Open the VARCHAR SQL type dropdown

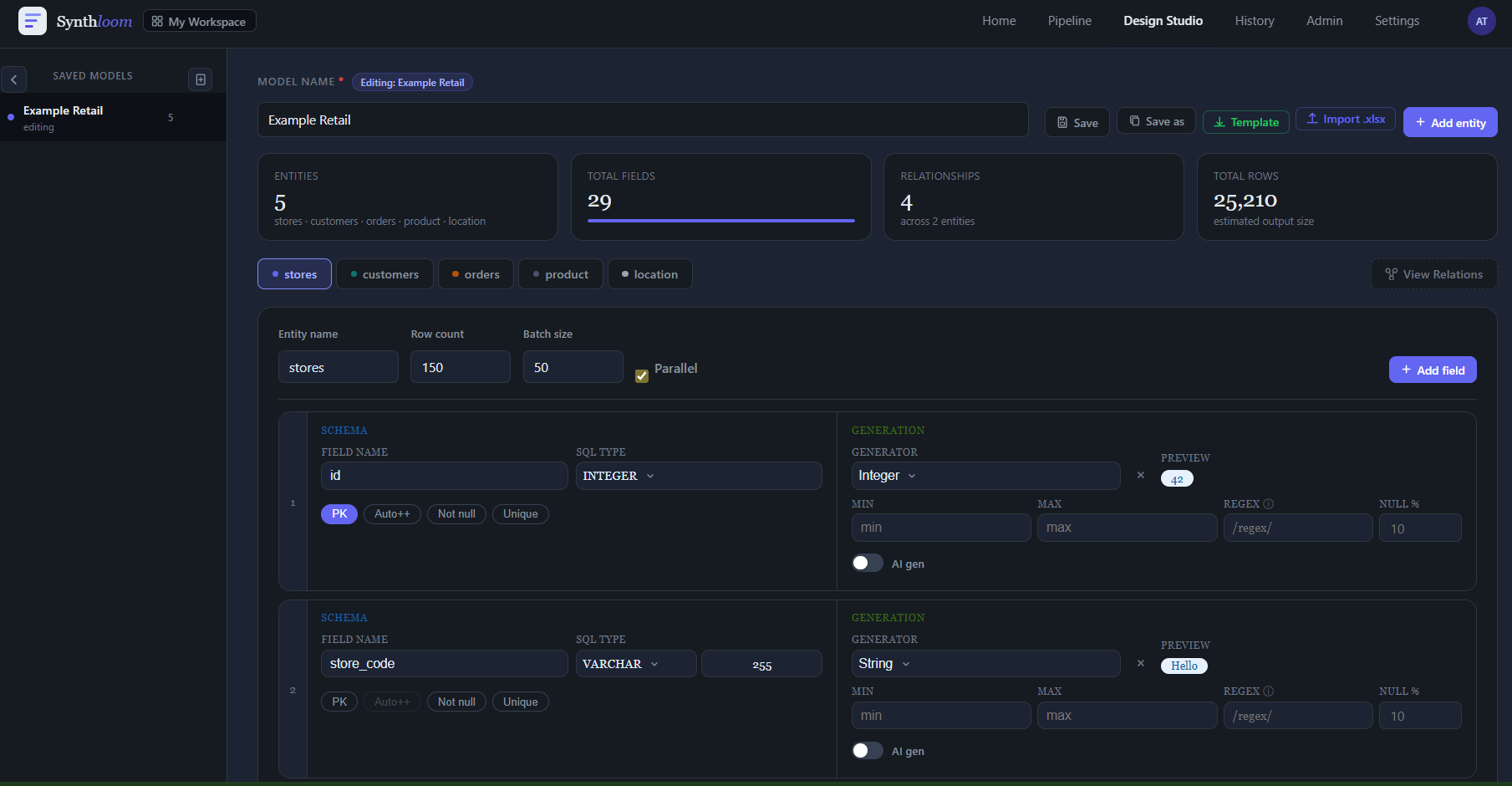click(636, 664)
